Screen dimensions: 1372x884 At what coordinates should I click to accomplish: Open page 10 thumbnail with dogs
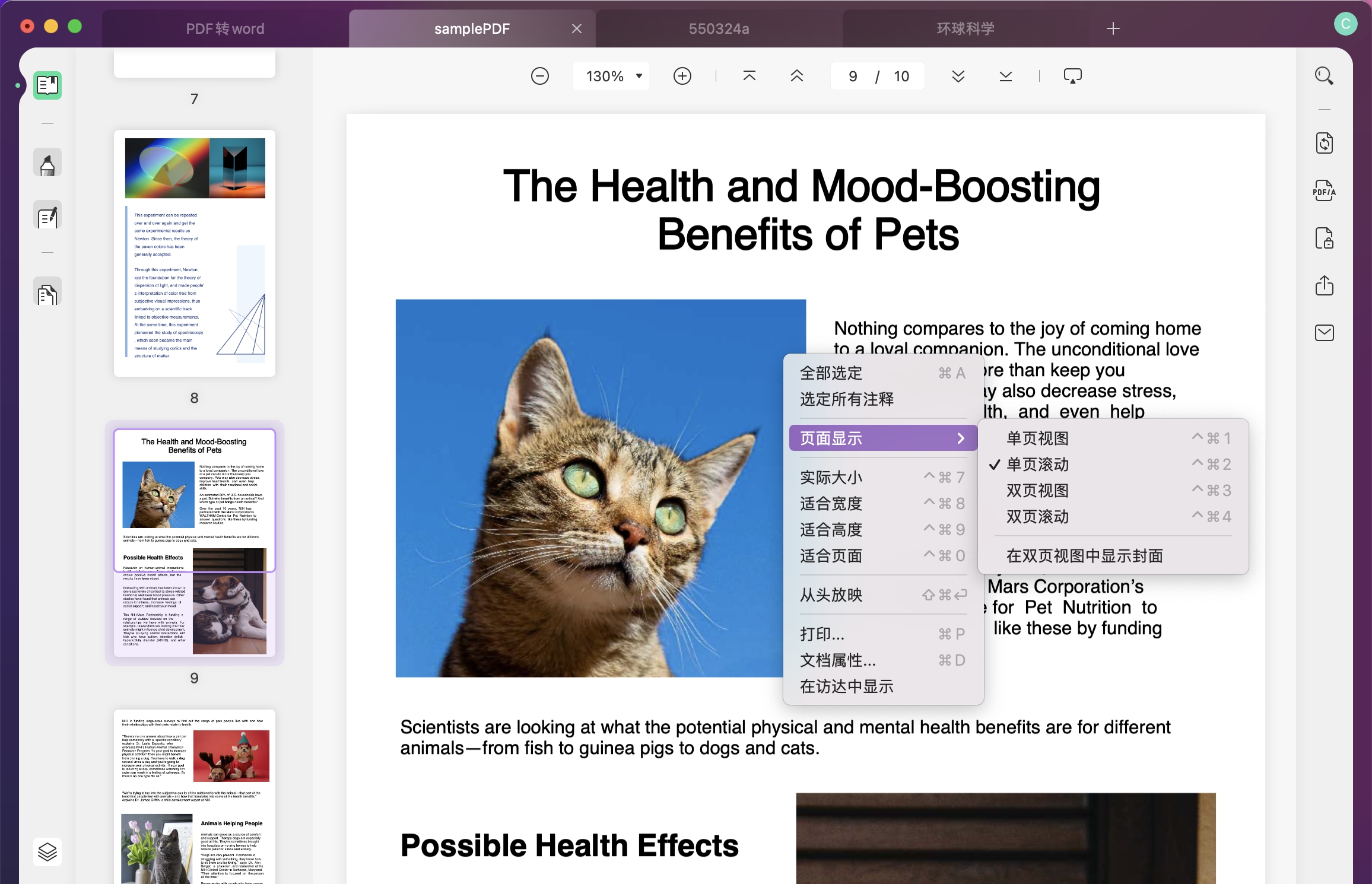(x=195, y=796)
